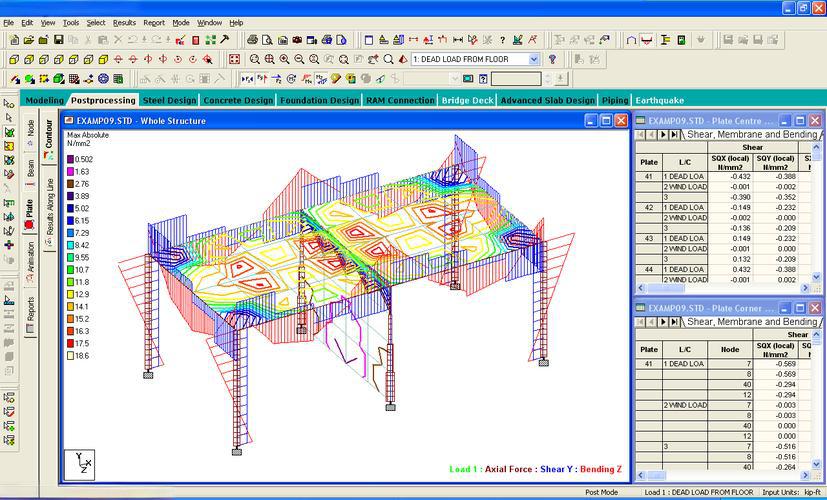Switch to the Steel Design tab

pyautogui.click(x=169, y=100)
